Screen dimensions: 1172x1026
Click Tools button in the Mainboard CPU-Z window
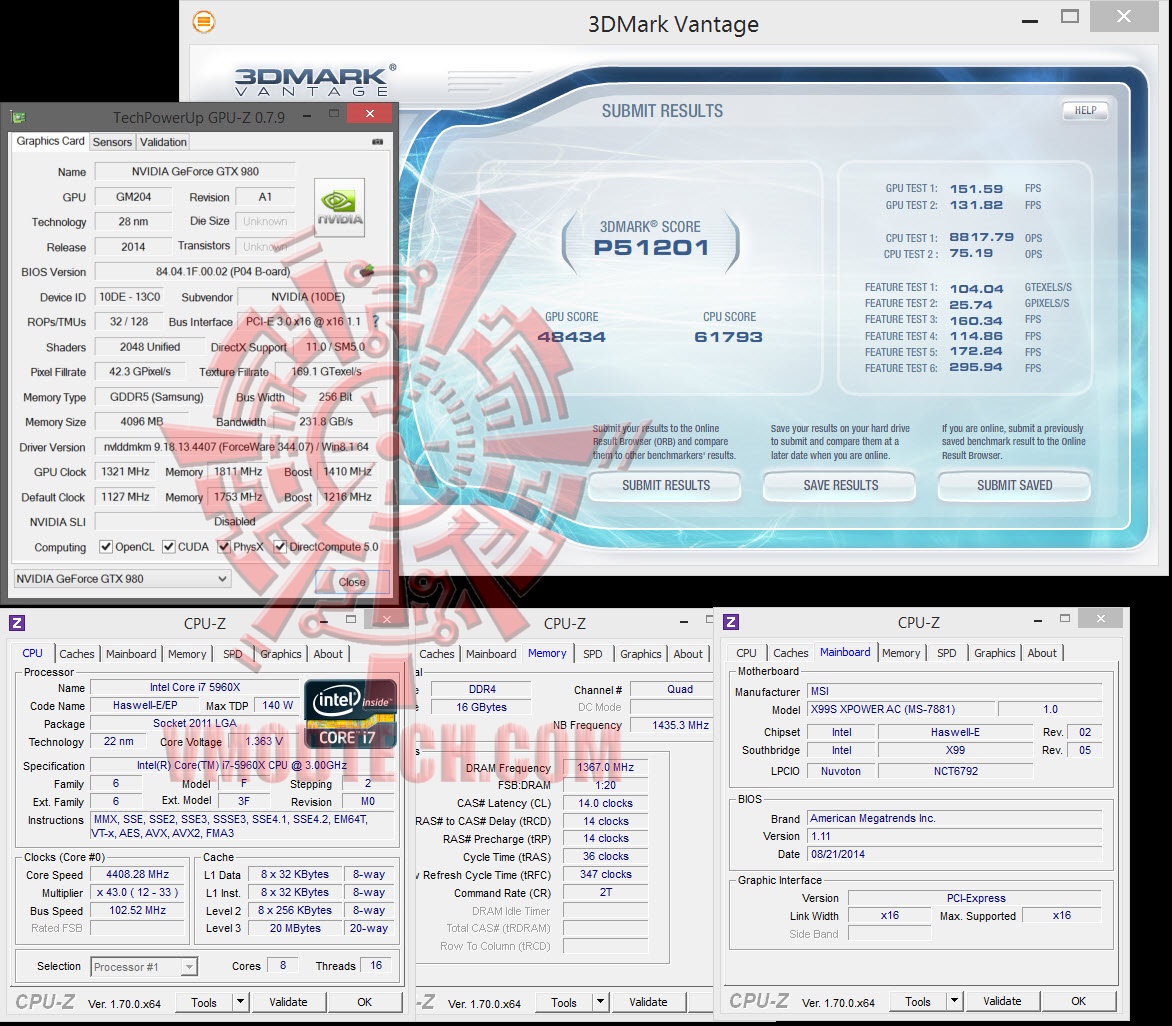(918, 1001)
